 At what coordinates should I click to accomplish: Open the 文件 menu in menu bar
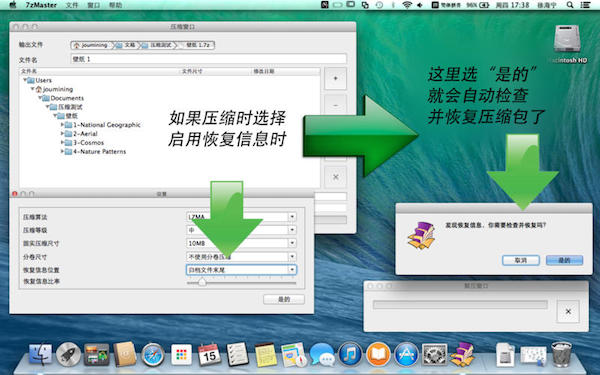72,5
